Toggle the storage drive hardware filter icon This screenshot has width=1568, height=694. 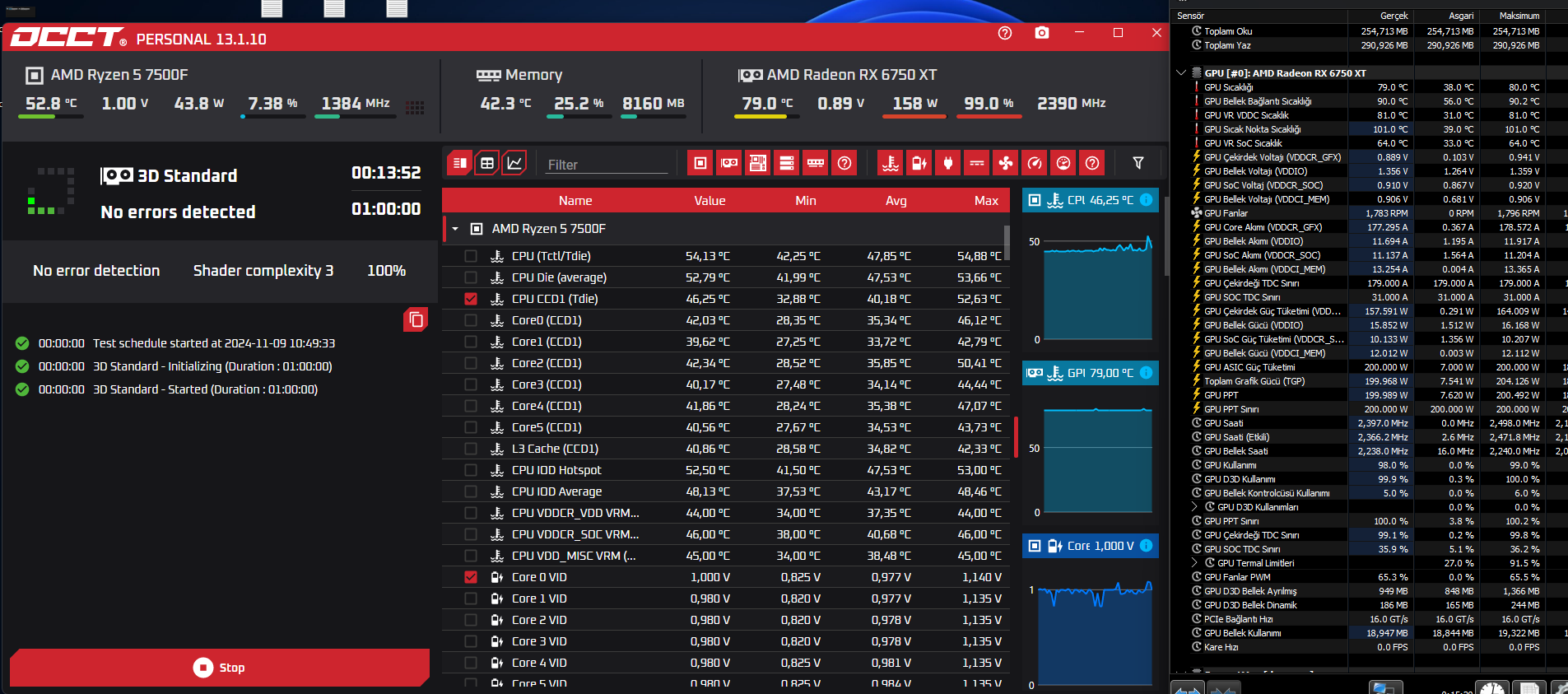tap(787, 163)
